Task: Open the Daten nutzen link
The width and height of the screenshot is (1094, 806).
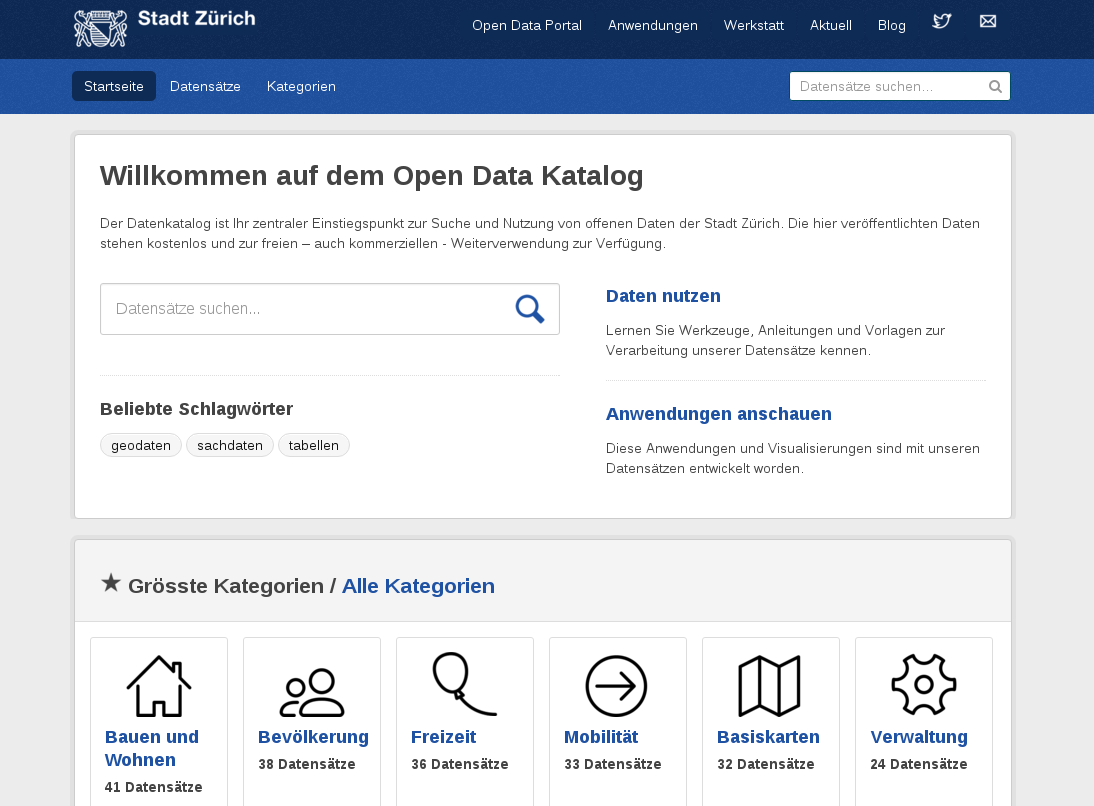Action: coord(663,296)
